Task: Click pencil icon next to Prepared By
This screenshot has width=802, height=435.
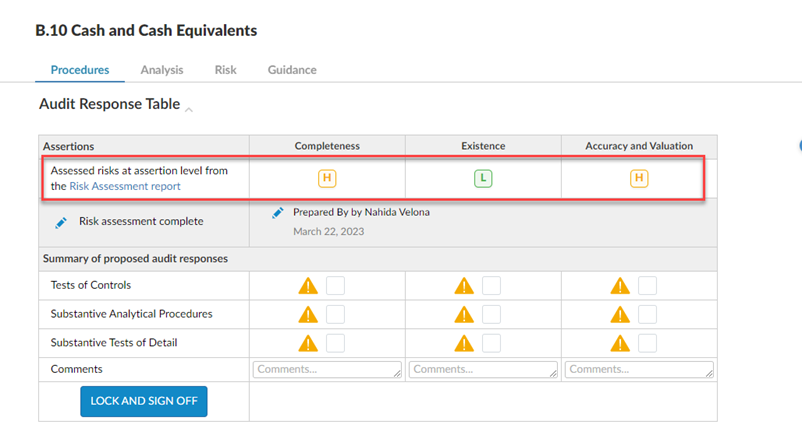Action: (x=278, y=213)
